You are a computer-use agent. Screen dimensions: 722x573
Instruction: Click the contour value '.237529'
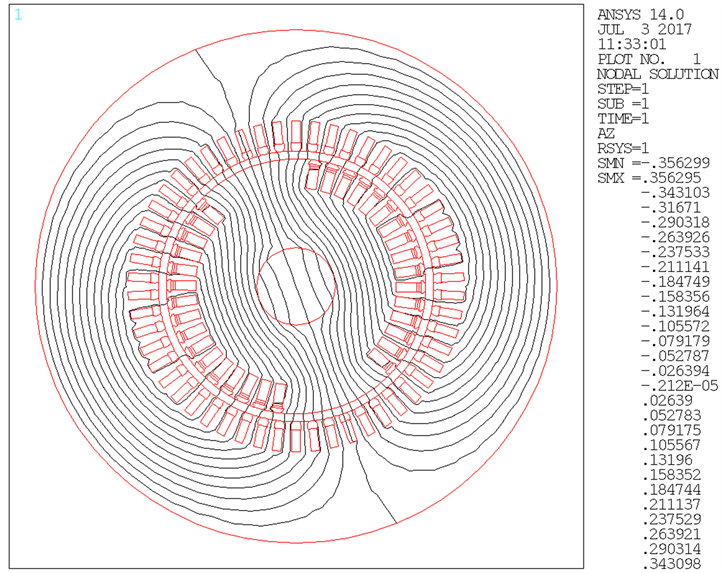point(672,519)
